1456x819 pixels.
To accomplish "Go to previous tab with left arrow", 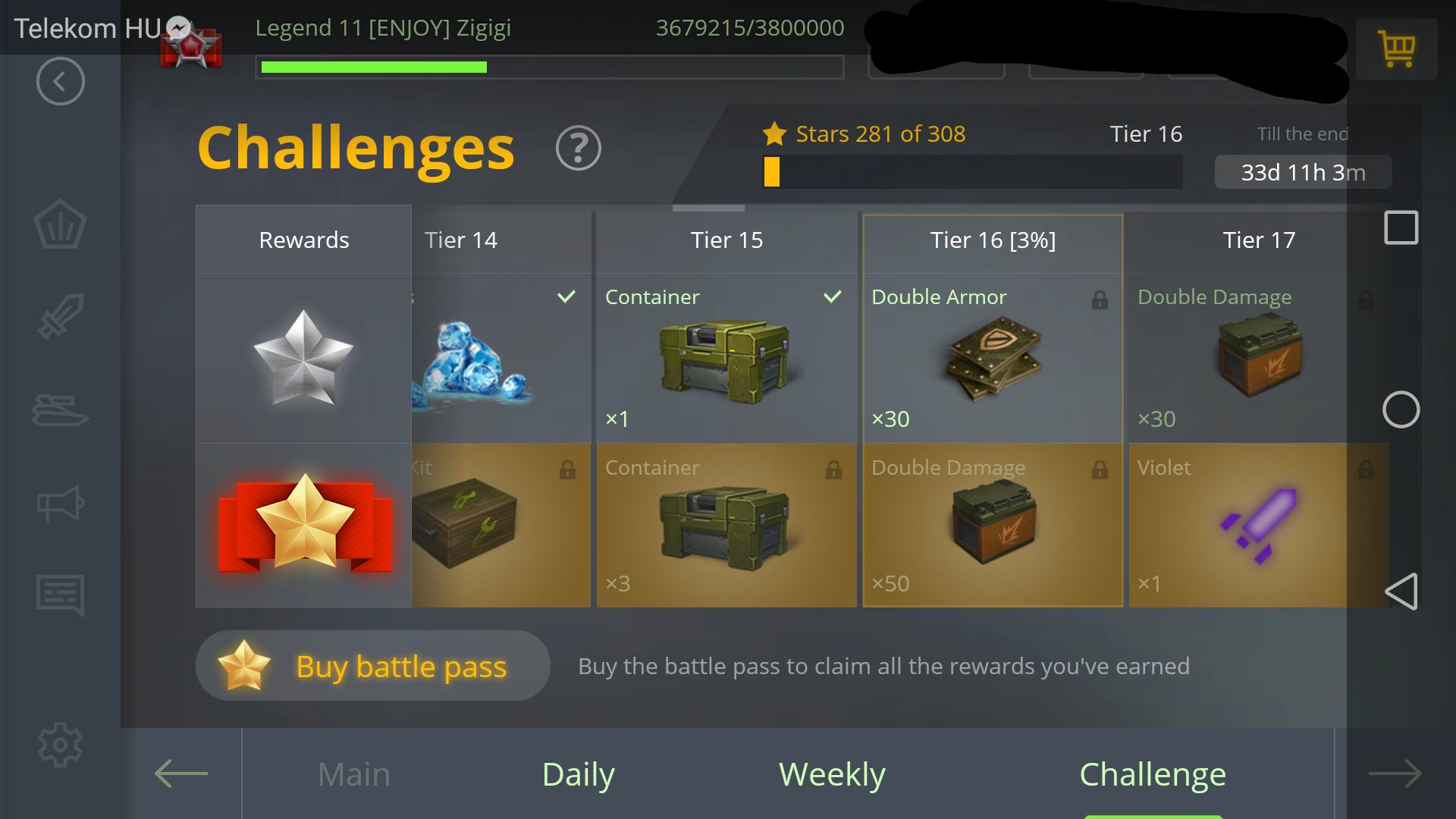I will [x=181, y=773].
